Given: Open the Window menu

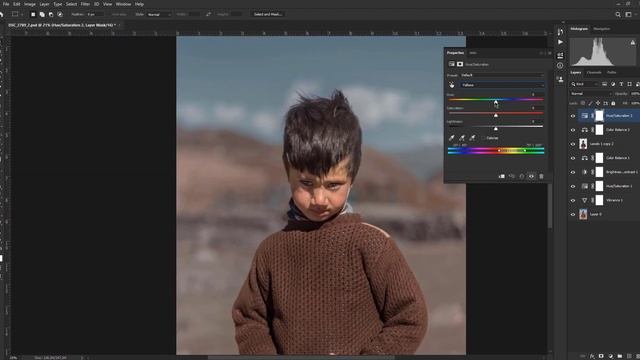Looking at the screenshot, I should click(x=123, y=4).
